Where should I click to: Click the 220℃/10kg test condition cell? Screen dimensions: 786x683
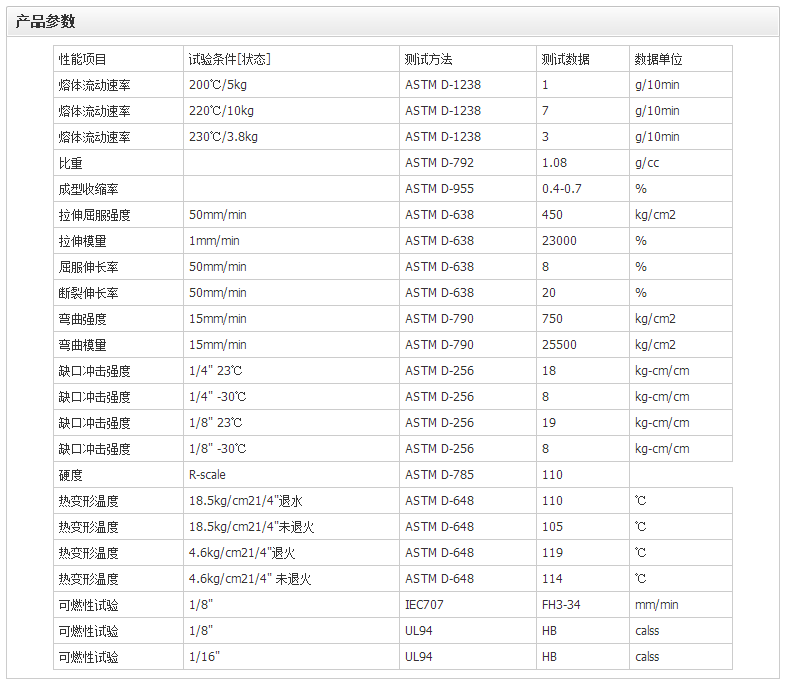(x=291, y=111)
